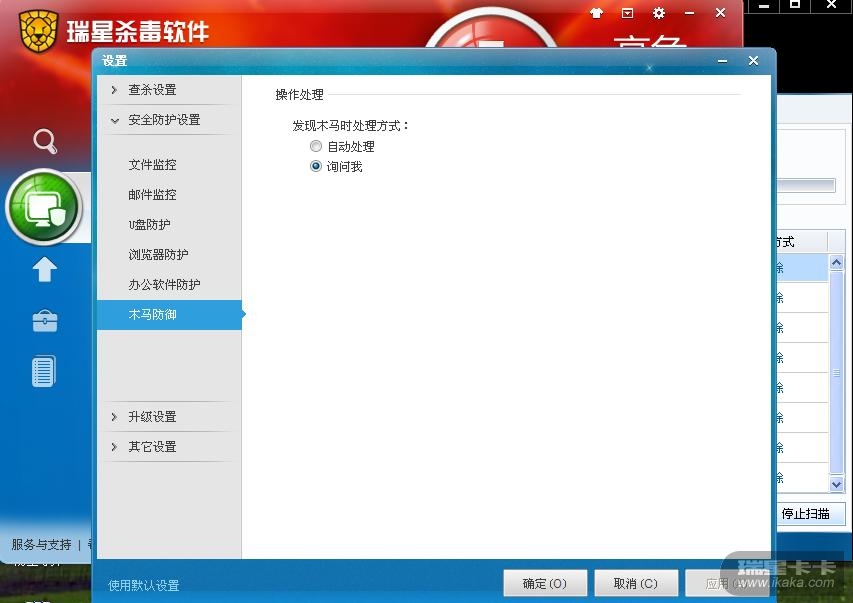The width and height of the screenshot is (853, 603).
Task: Open the dropdown menu icon in main title bar
Action: pyautogui.click(x=627, y=13)
